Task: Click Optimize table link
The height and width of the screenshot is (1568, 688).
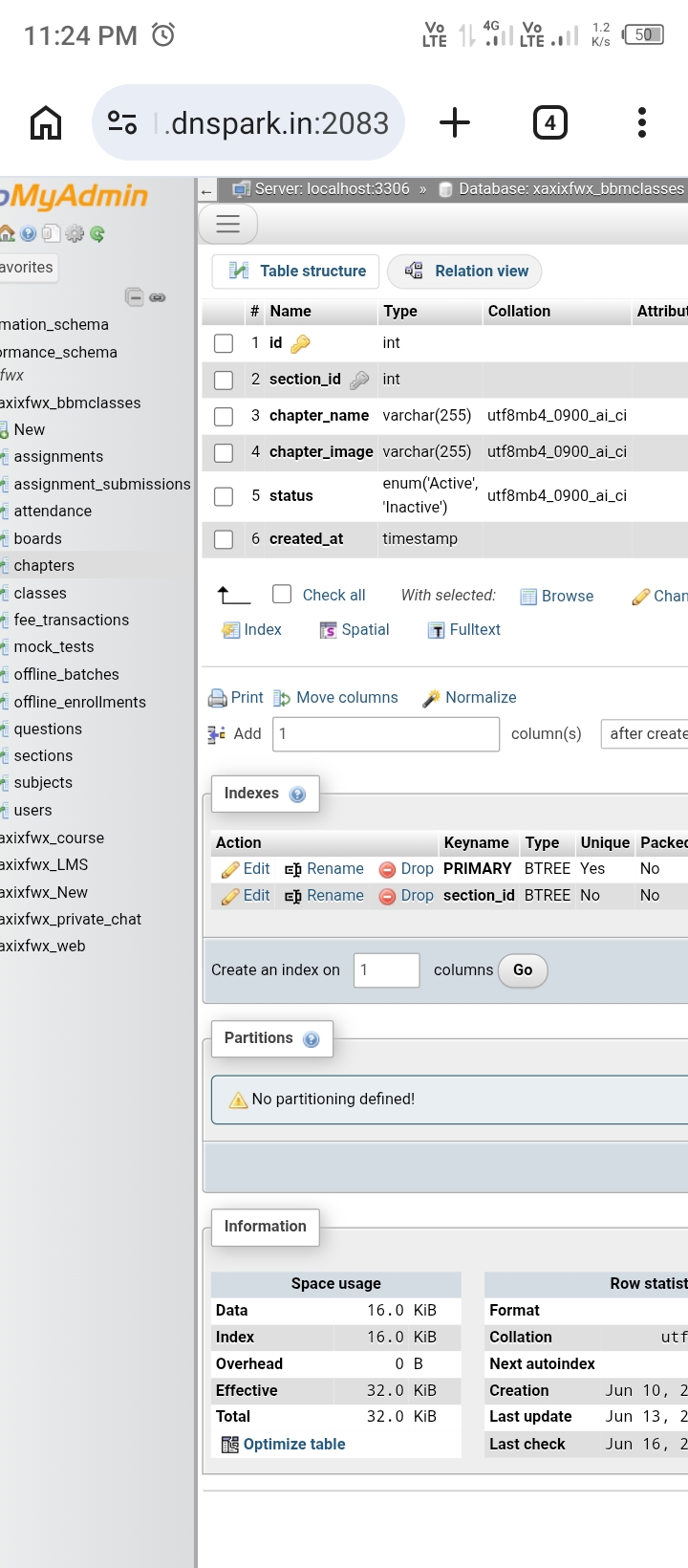Action: pyautogui.click(x=284, y=1445)
